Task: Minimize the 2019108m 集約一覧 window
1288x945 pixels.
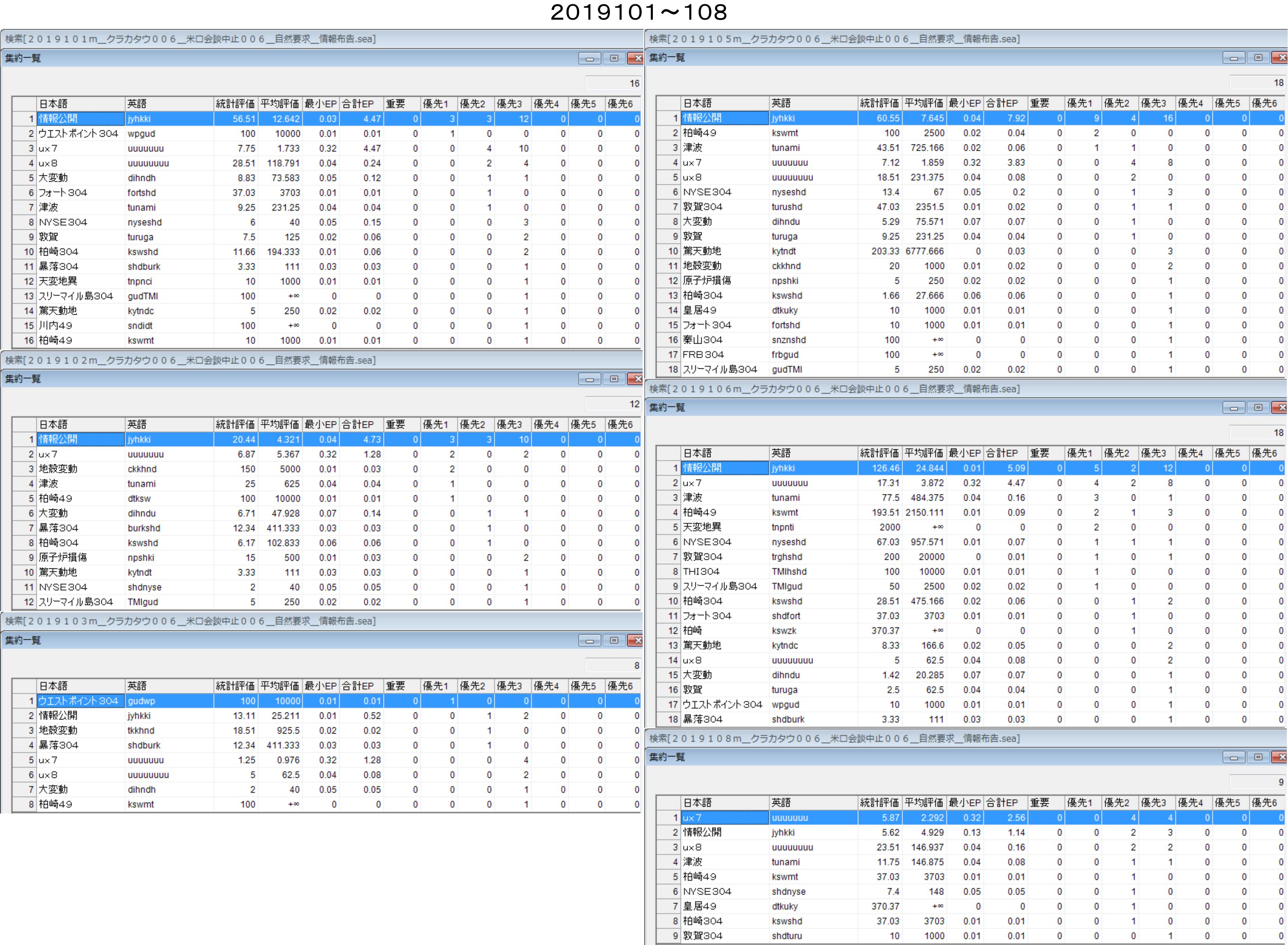Action: (1234, 757)
